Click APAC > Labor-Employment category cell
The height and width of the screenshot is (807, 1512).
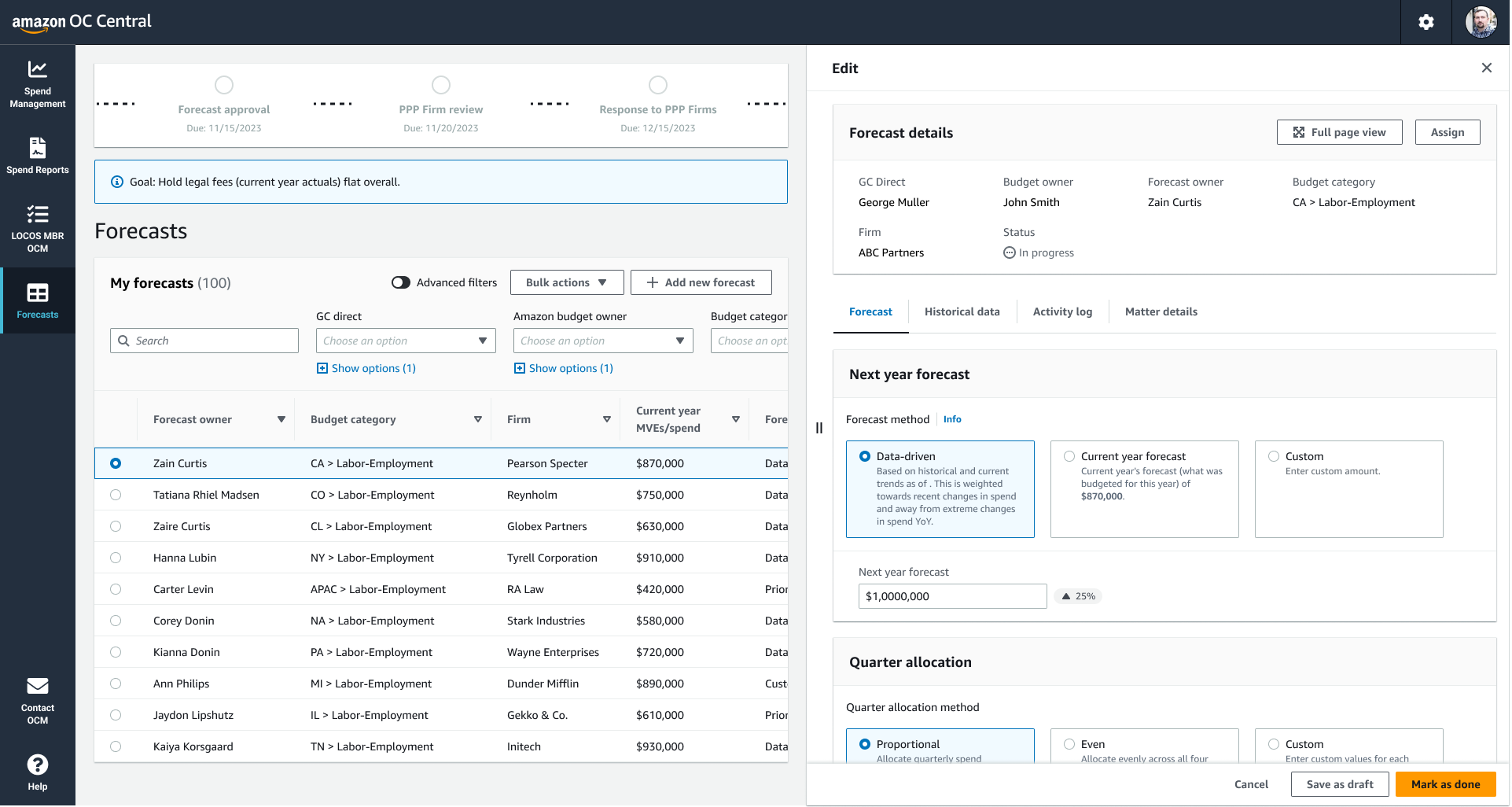pyautogui.click(x=378, y=589)
